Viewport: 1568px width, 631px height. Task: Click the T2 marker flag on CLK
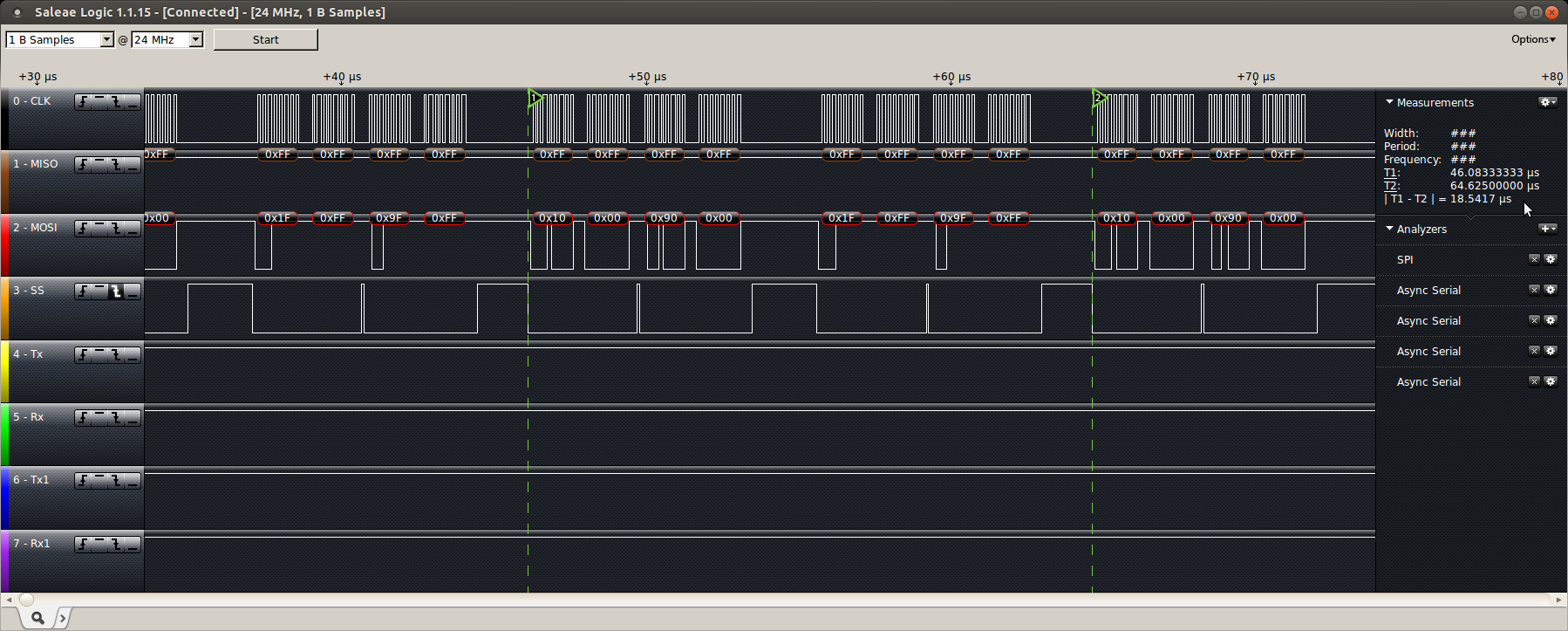click(x=1099, y=99)
